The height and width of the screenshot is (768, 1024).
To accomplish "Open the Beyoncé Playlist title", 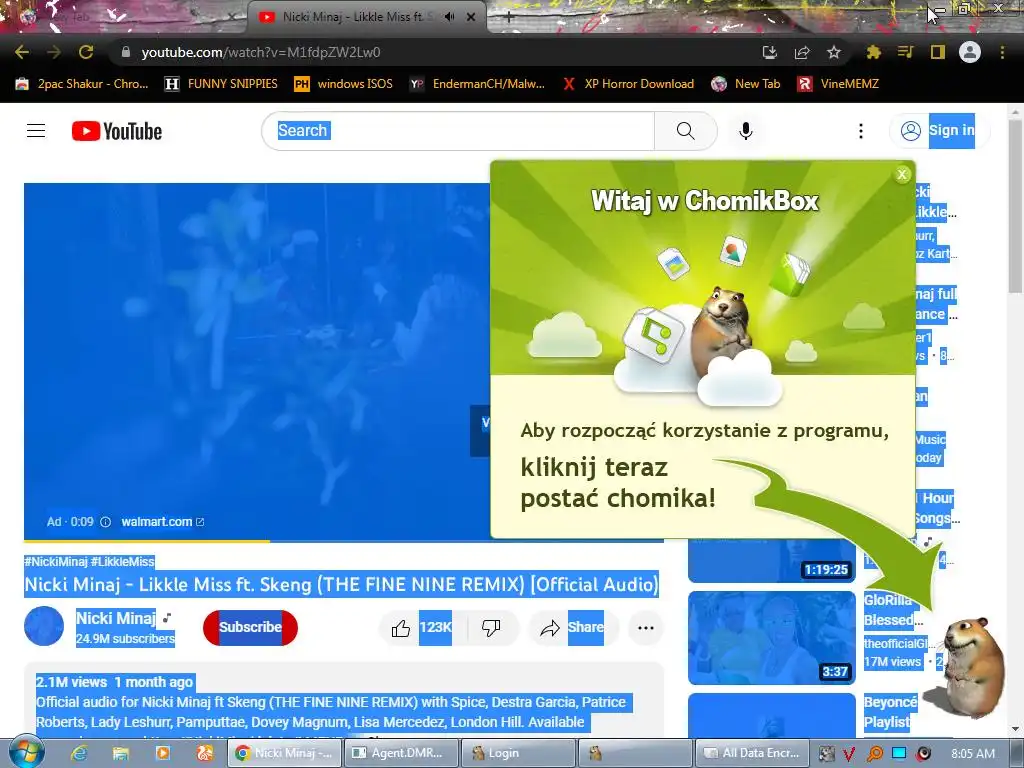I will [891, 712].
